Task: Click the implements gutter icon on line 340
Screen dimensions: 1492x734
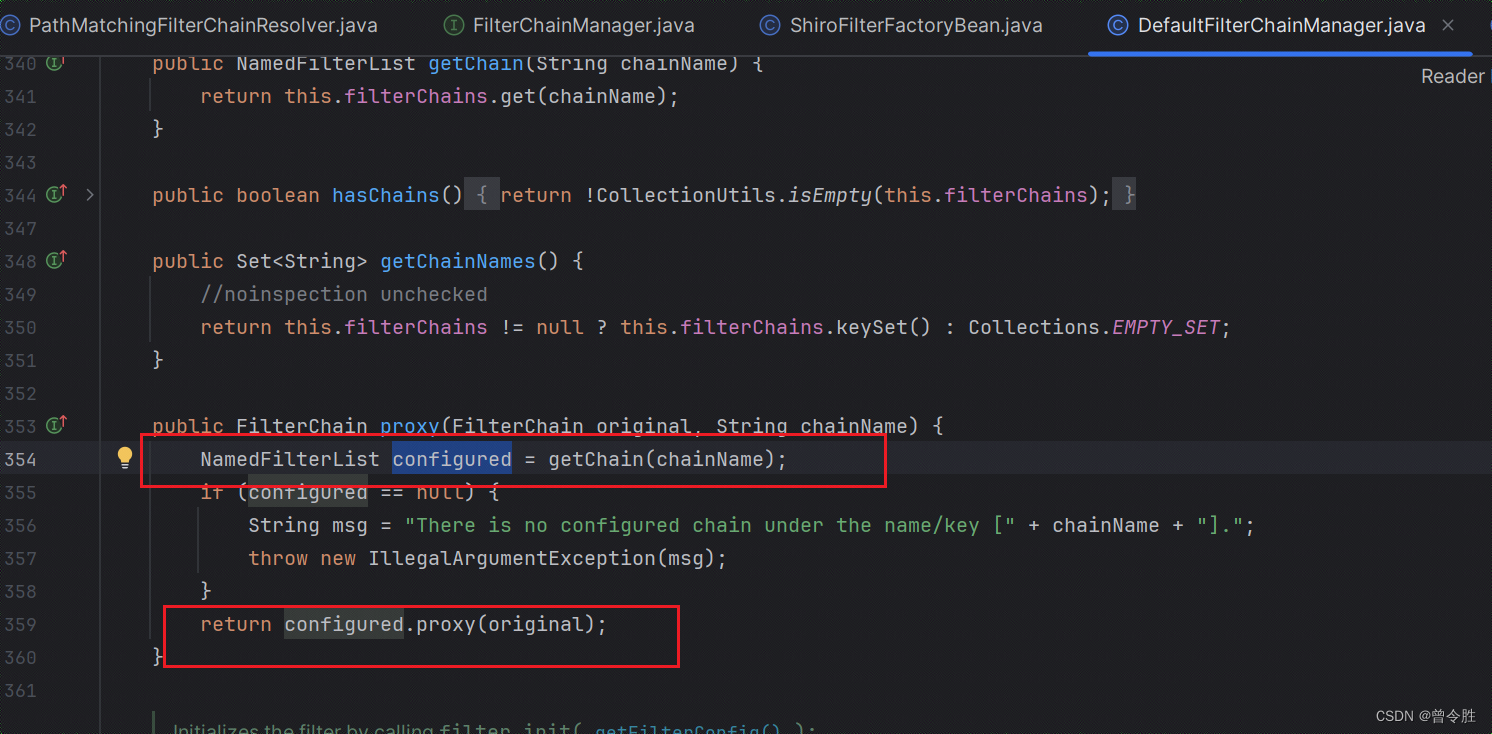Action: (57, 63)
